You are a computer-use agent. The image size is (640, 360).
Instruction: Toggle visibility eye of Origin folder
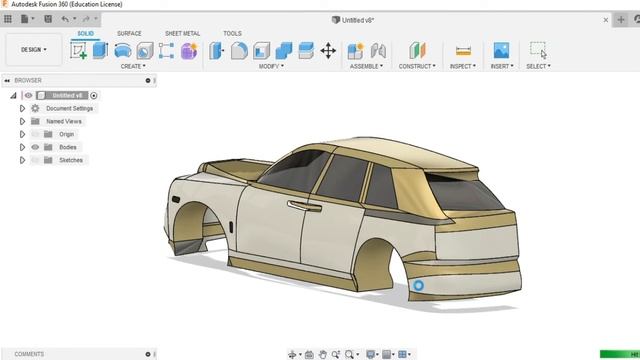click(36, 134)
